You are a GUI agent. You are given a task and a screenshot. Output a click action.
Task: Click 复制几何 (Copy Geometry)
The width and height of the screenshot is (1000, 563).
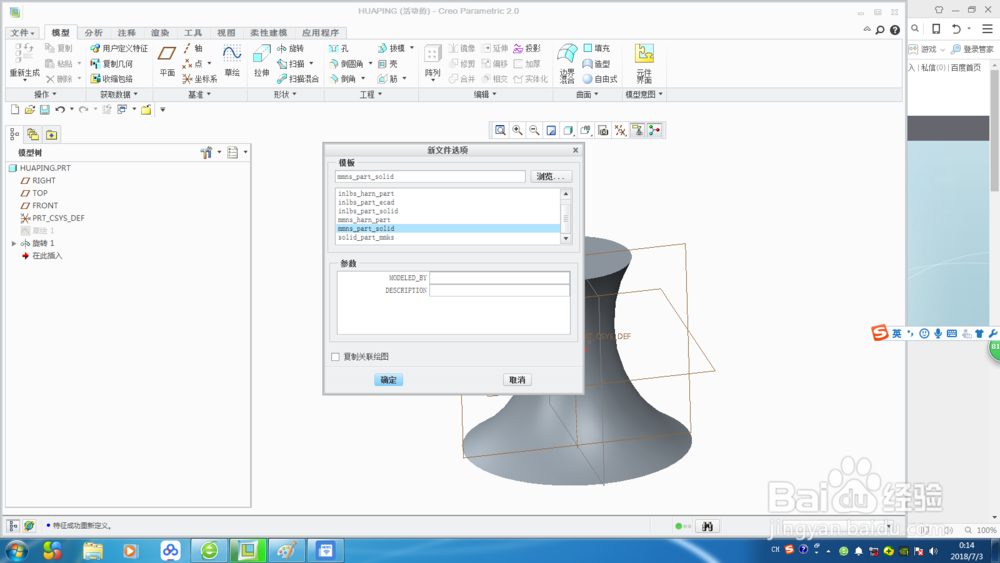tap(112, 64)
